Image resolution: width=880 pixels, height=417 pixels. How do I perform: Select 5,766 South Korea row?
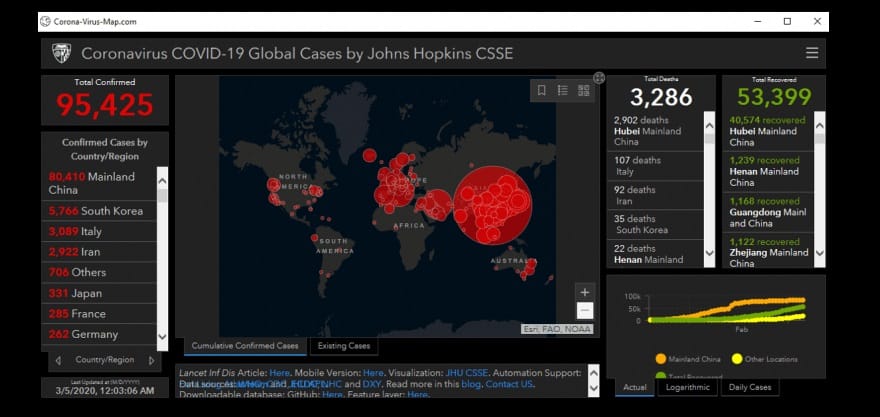(99, 211)
